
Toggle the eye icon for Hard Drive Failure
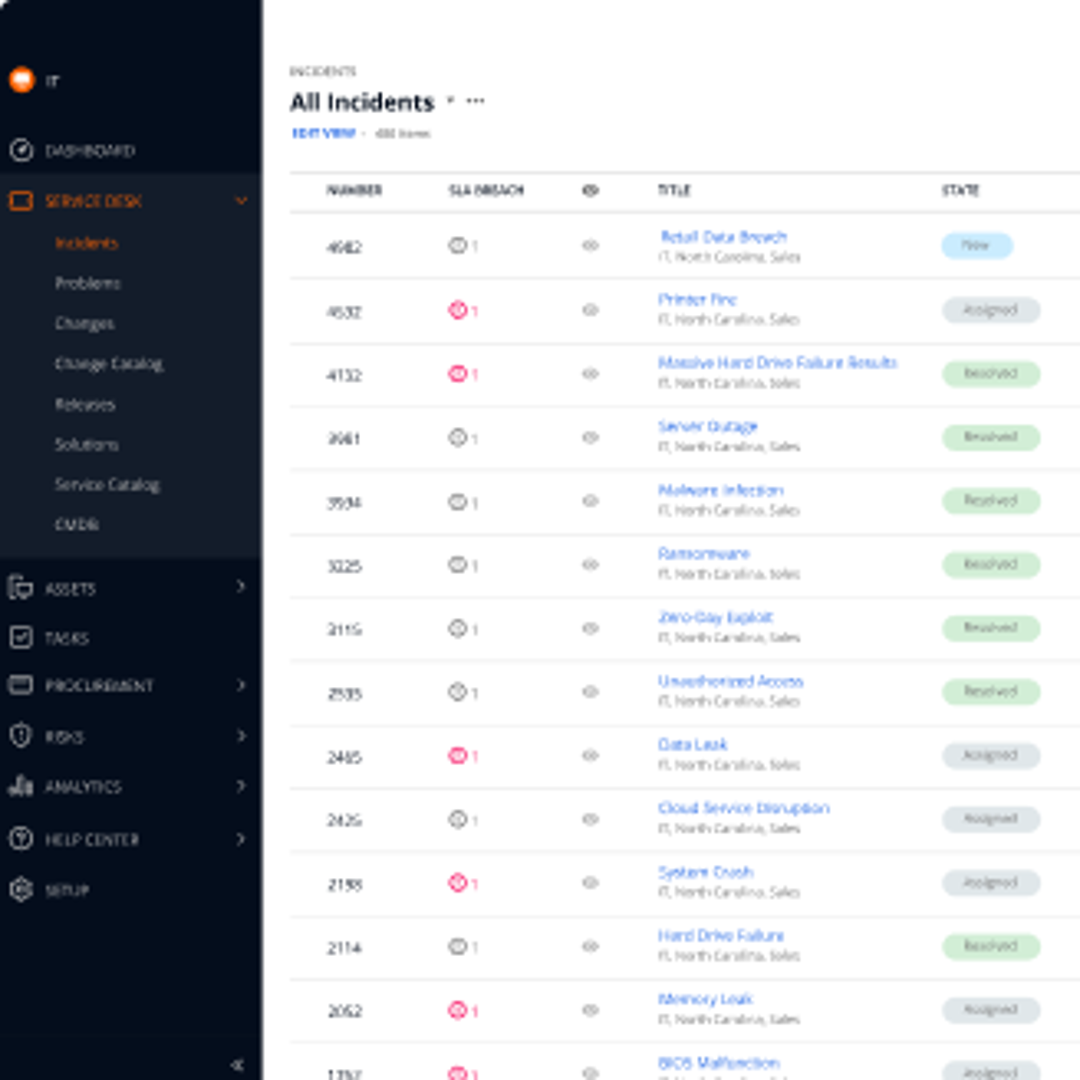coord(590,946)
